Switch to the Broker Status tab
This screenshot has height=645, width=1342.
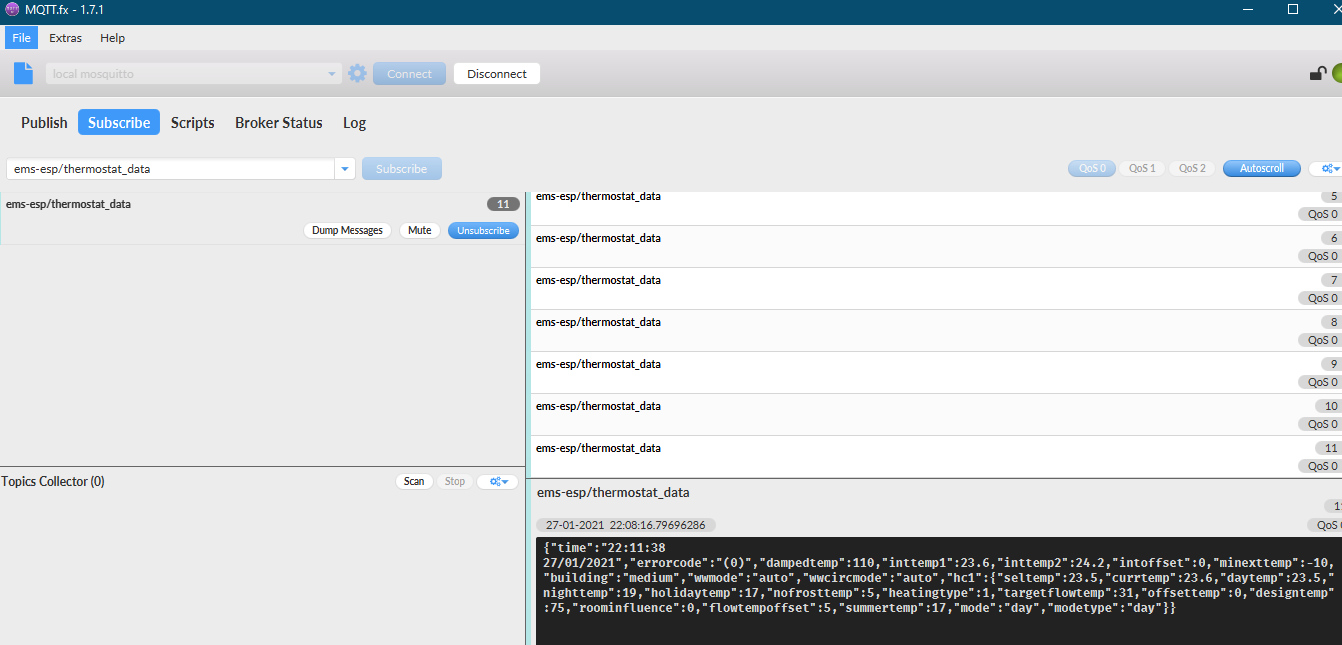[278, 123]
